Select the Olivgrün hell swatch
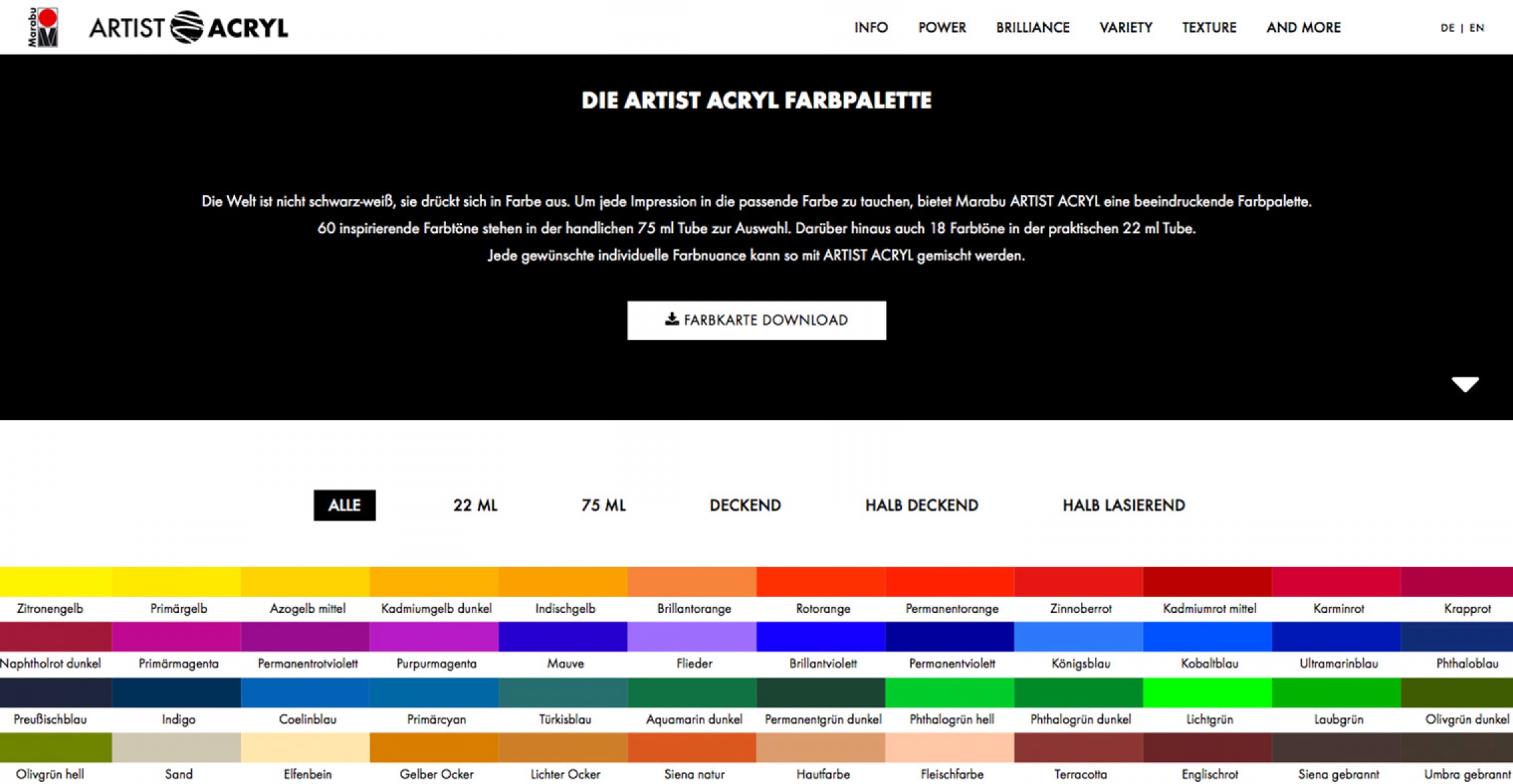 pos(56,748)
